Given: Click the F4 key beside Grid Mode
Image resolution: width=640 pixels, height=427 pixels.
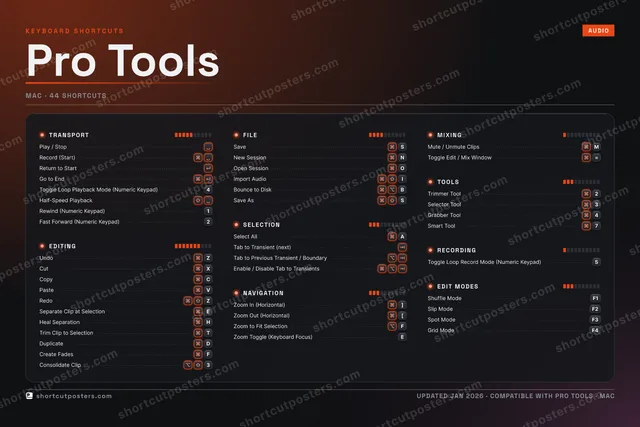Looking at the screenshot, I should click(x=595, y=330).
